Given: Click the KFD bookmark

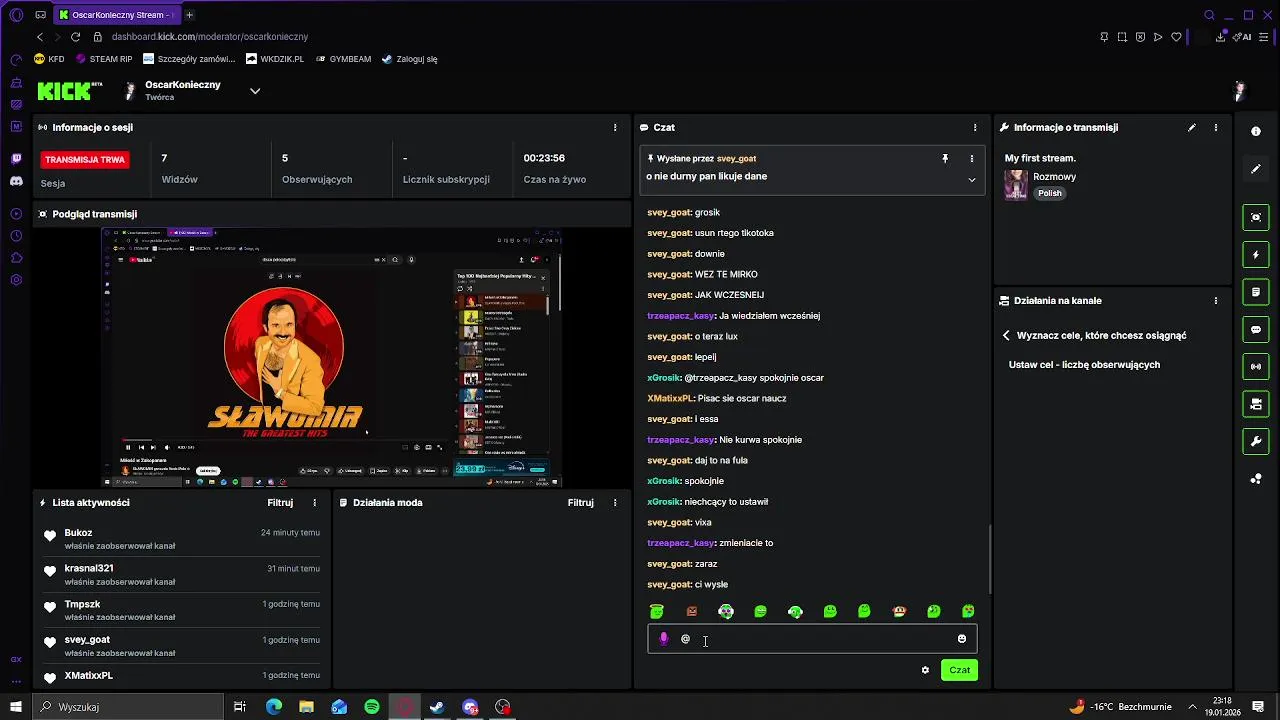Looking at the screenshot, I should [49, 59].
